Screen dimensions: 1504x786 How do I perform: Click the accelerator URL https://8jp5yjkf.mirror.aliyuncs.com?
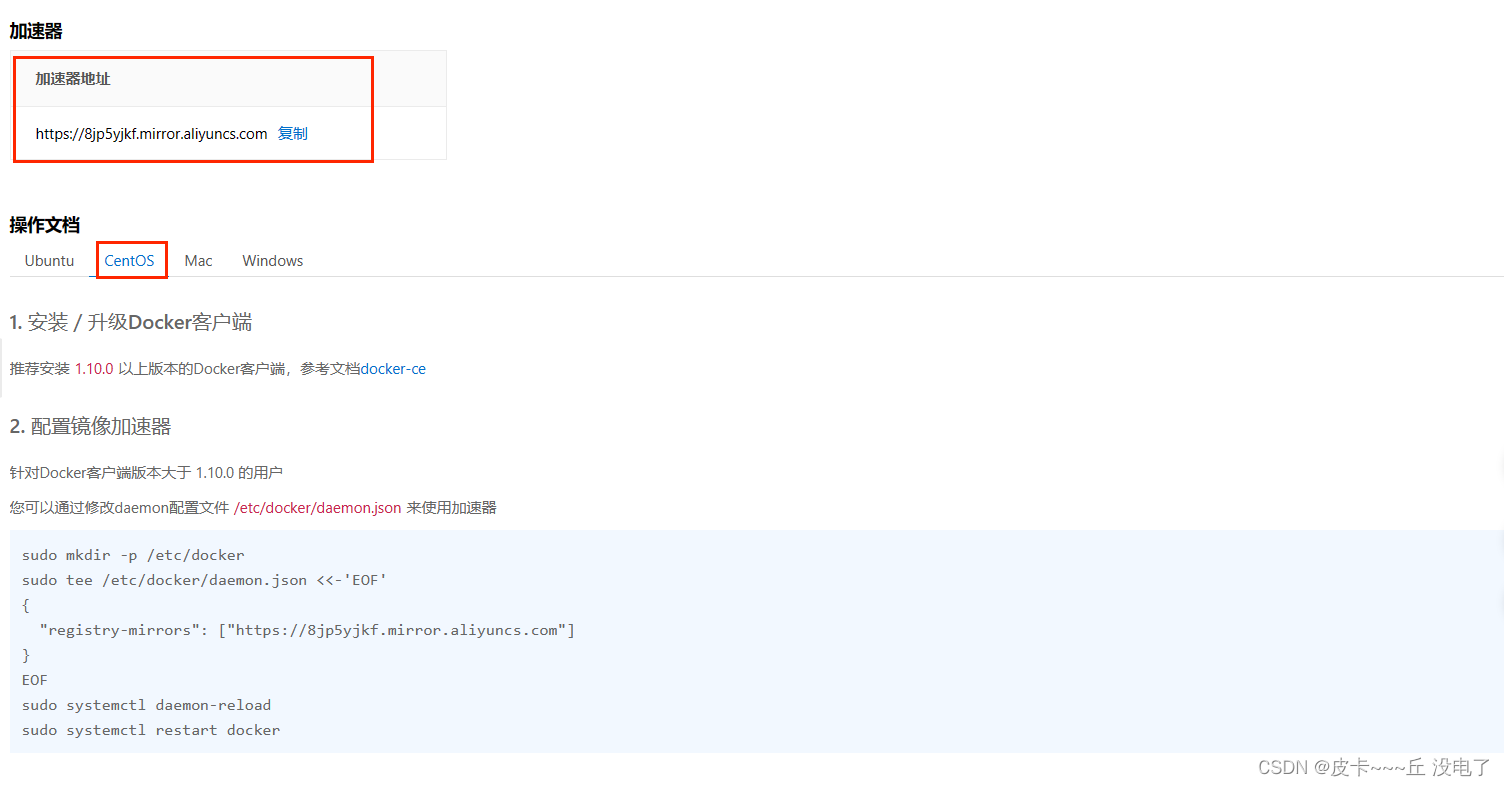click(x=151, y=133)
